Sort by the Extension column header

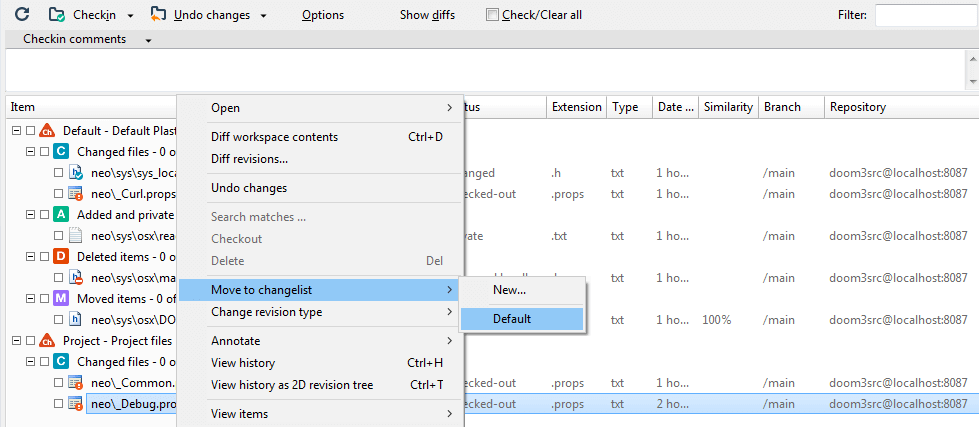576,107
